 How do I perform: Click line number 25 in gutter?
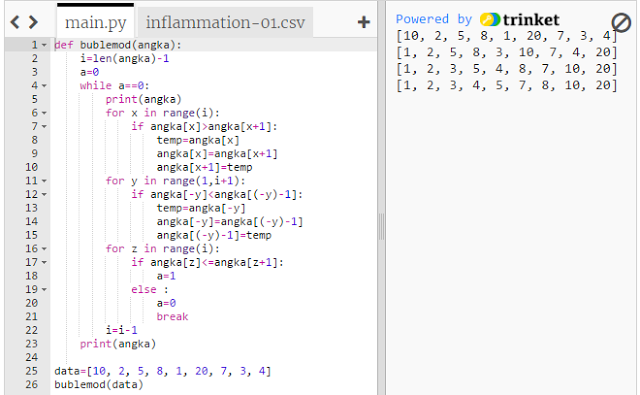pyautogui.click(x=31, y=371)
